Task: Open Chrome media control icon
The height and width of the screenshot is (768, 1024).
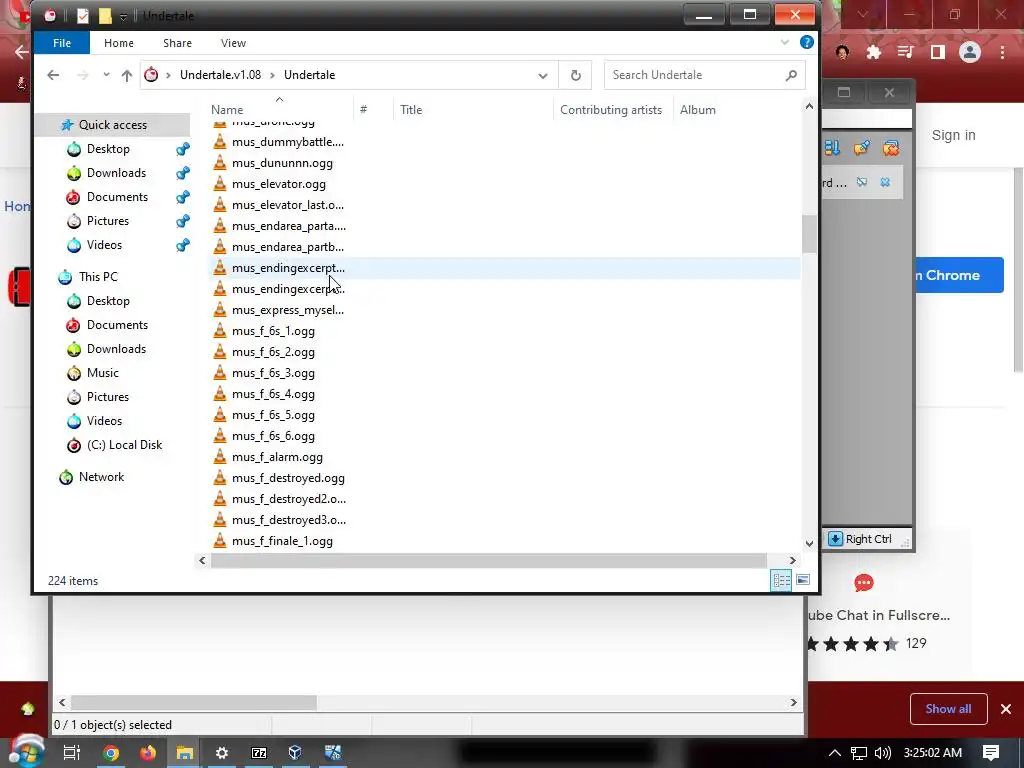Action: click(906, 52)
